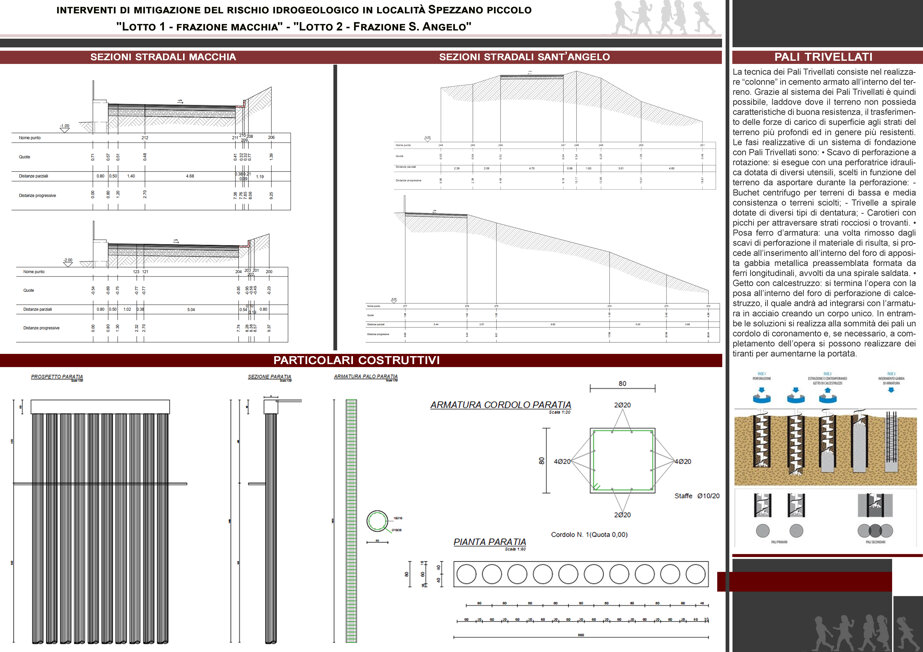The width and height of the screenshot is (923, 652).
Task: Click the Prospetto Paratia label
Action: click(57, 377)
